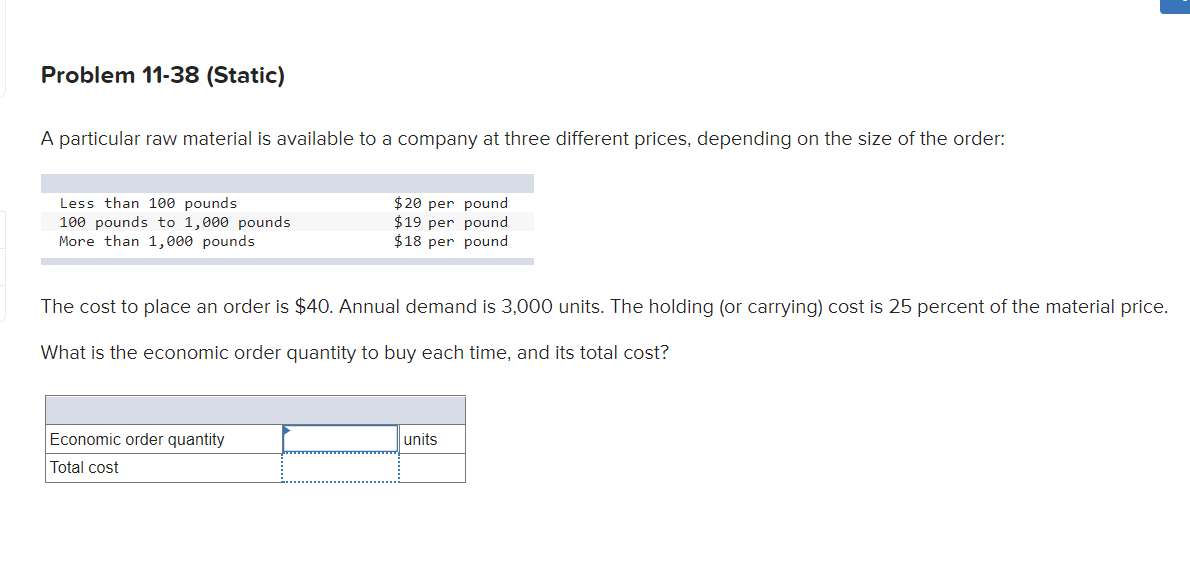The width and height of the screenshot is (1190, 586).
Task: Click the blue flag marker inside the quantity field
Action: [289, 430]
